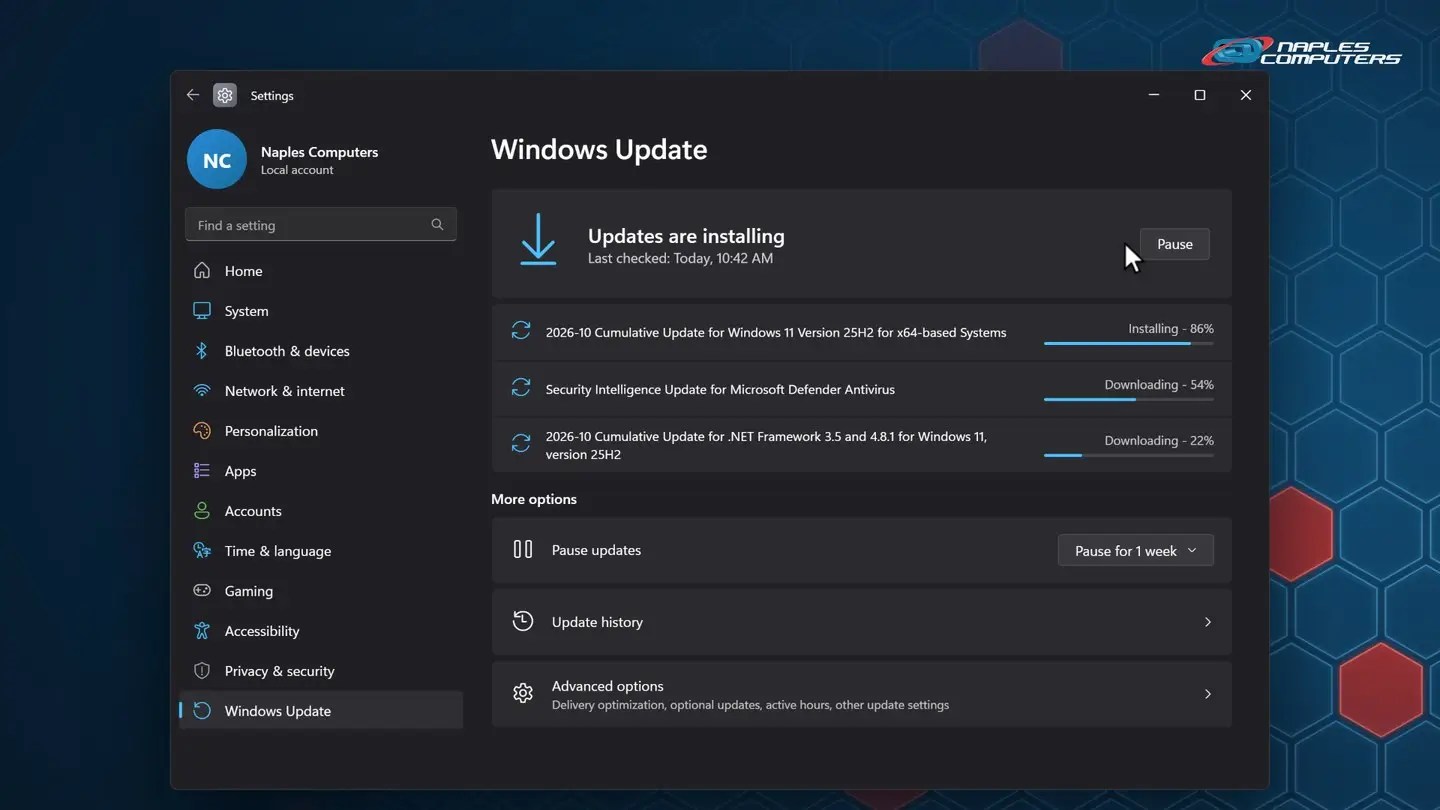Open the Pause for 1 week dropdown
The image size is (1440, 810).
point(1136,551)
